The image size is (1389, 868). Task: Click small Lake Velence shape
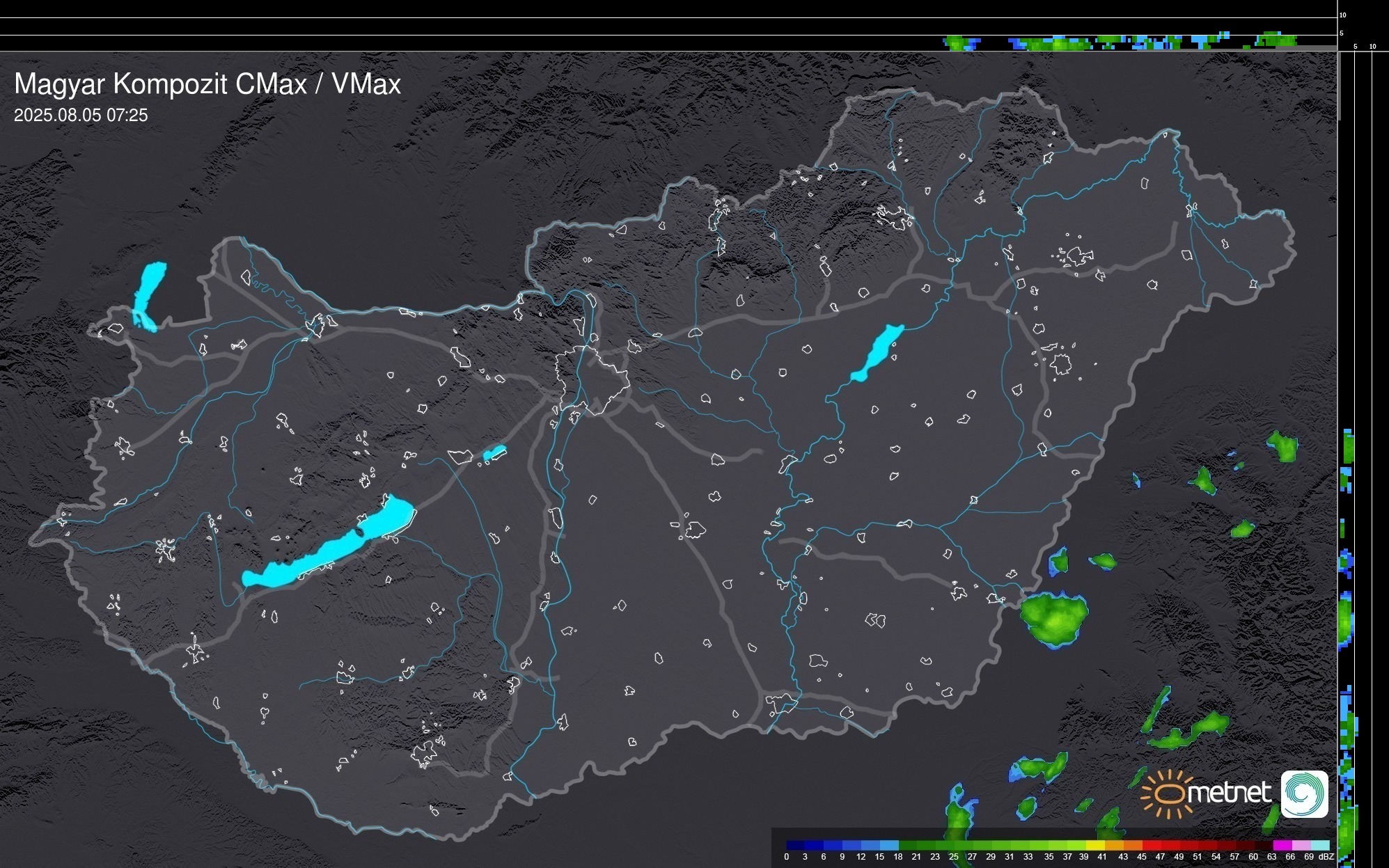[494, 453]
